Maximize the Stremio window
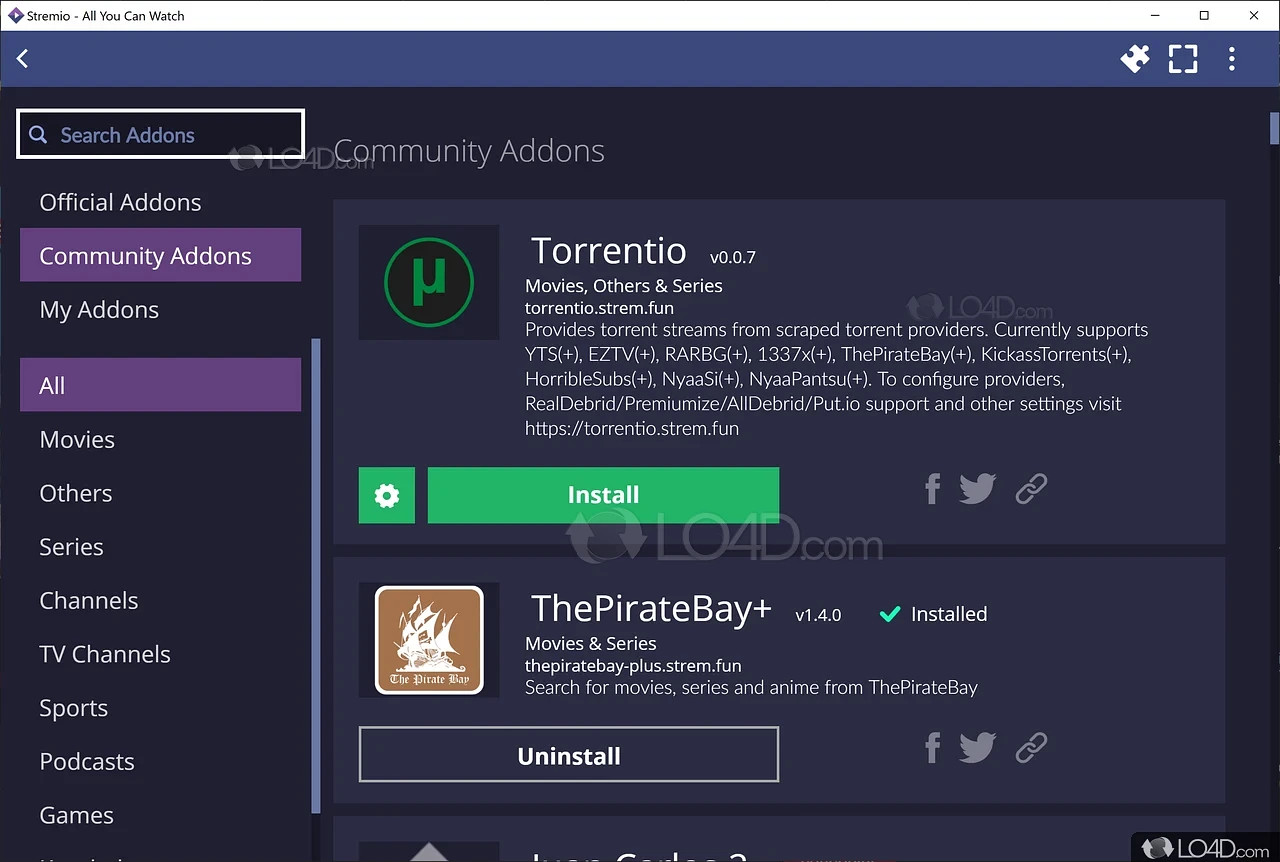The width and height of the screenshot is (1280, 862). coord(1204,15)
